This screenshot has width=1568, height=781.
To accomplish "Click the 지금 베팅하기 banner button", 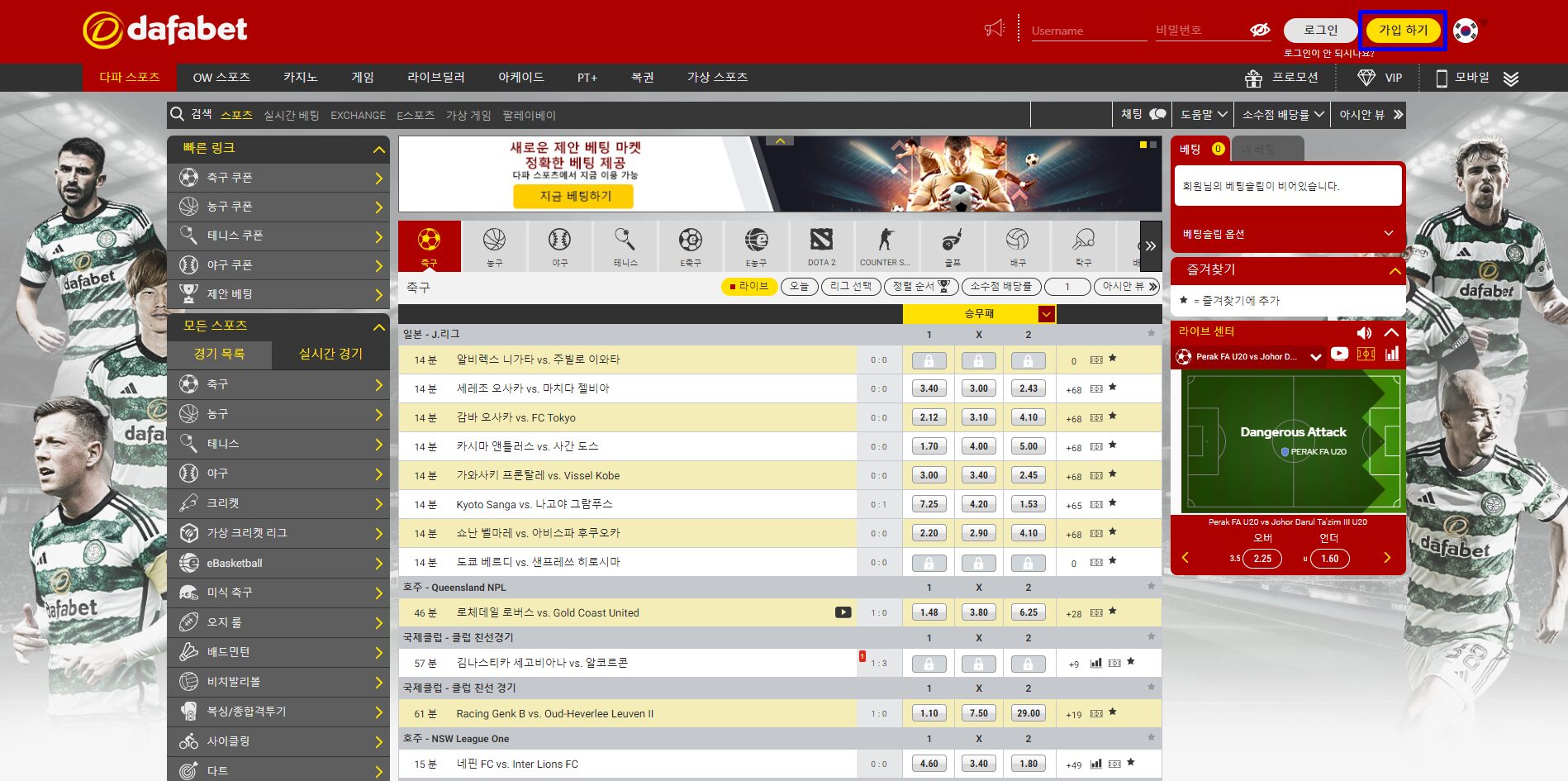I will pyautogui.click(x=573, y=198).
